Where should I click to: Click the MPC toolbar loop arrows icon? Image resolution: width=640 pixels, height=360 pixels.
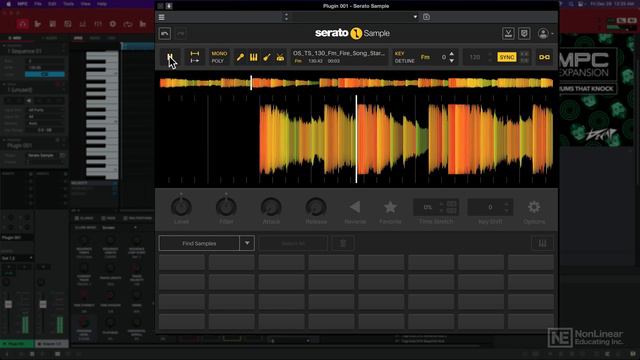(x=128, y=24)
